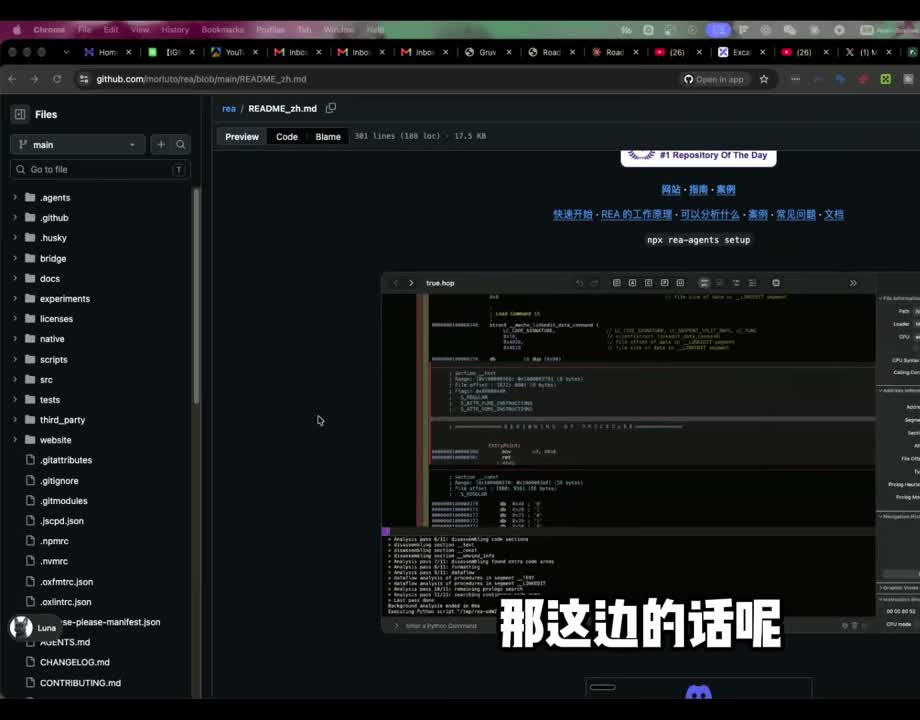This screenshot has height=720, width=920.
Task: Open the Bookmarks menu
Action: pos(222,29)
